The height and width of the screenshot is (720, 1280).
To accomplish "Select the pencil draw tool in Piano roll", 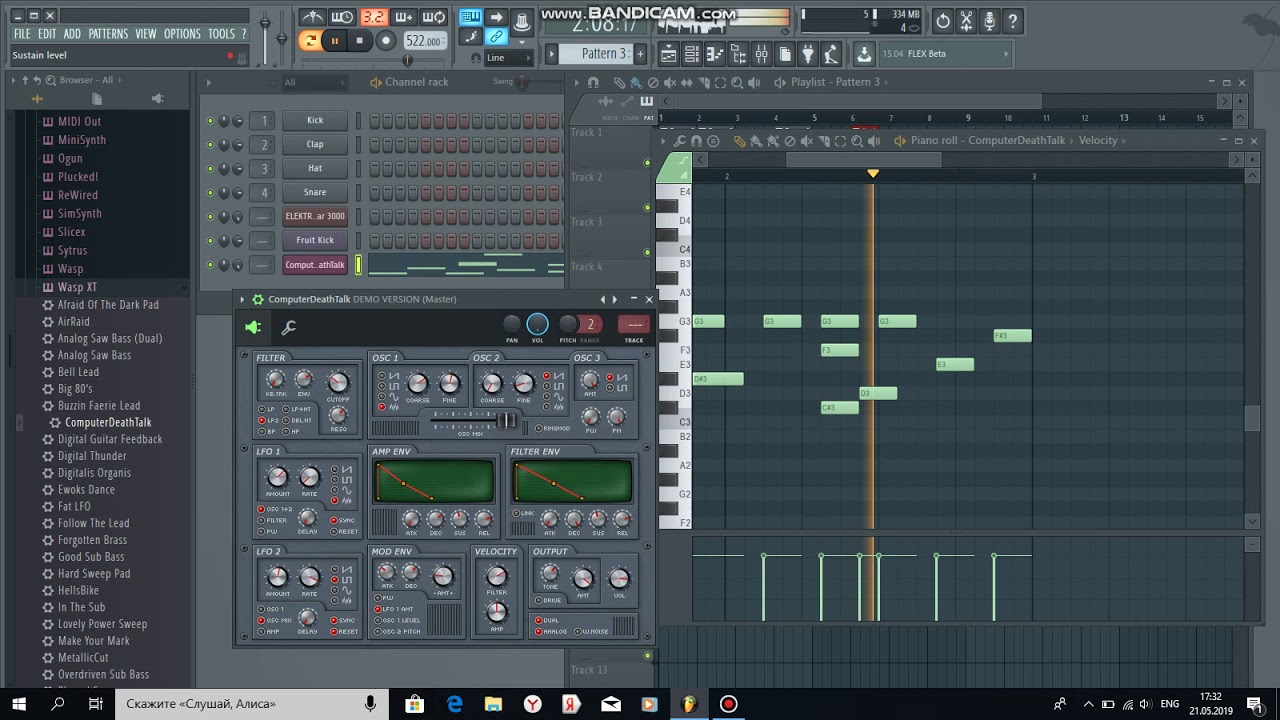I will tap(739, 141).
